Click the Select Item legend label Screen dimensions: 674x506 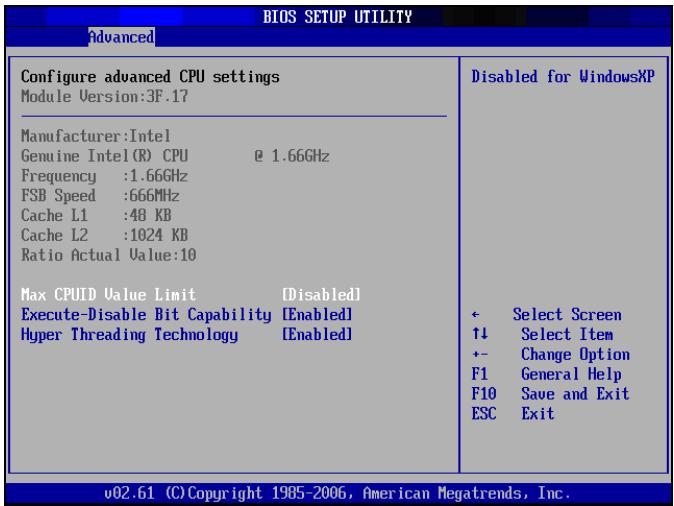(567, 334)
